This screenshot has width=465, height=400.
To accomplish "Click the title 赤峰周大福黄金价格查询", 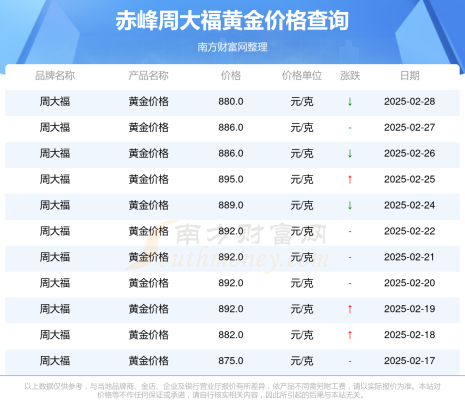I will 232,21.
